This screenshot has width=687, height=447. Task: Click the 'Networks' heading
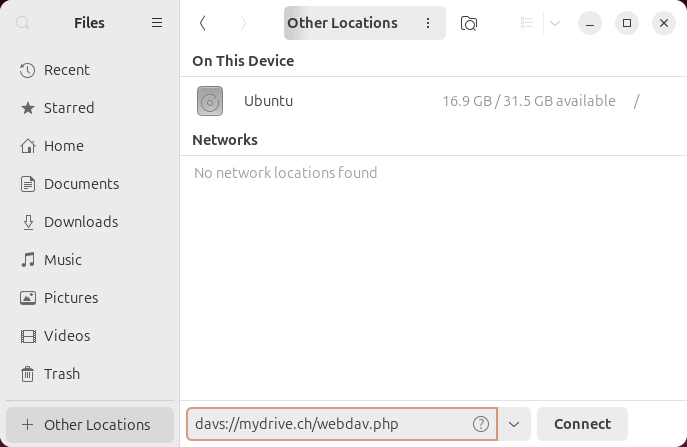[x=225, y=140]
